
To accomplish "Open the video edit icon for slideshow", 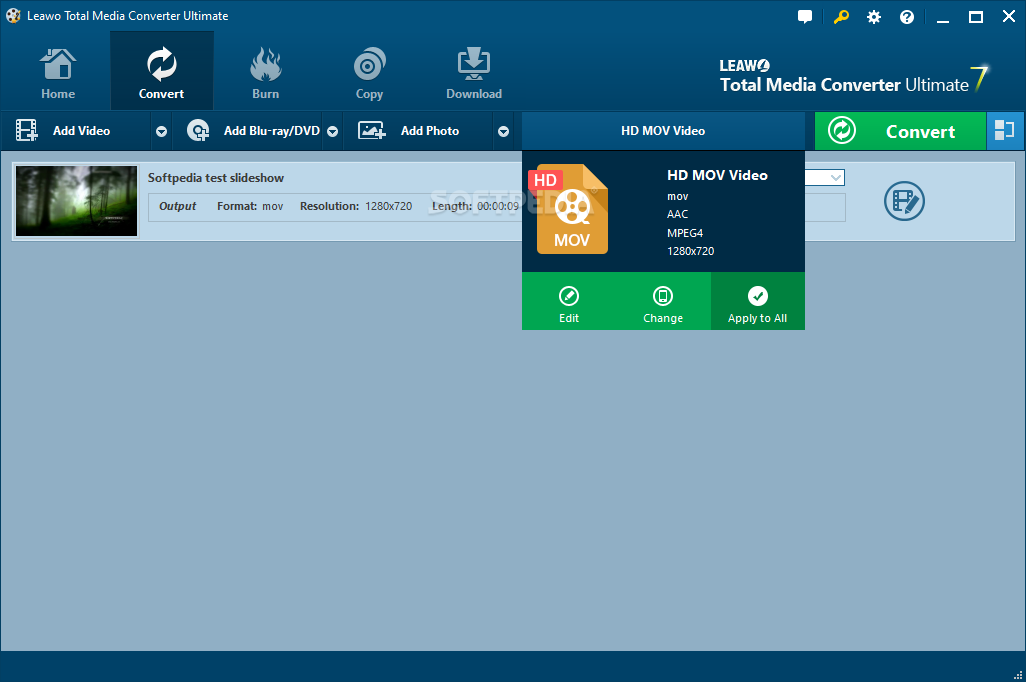I will pyautogui.click(x=904, y=201).
